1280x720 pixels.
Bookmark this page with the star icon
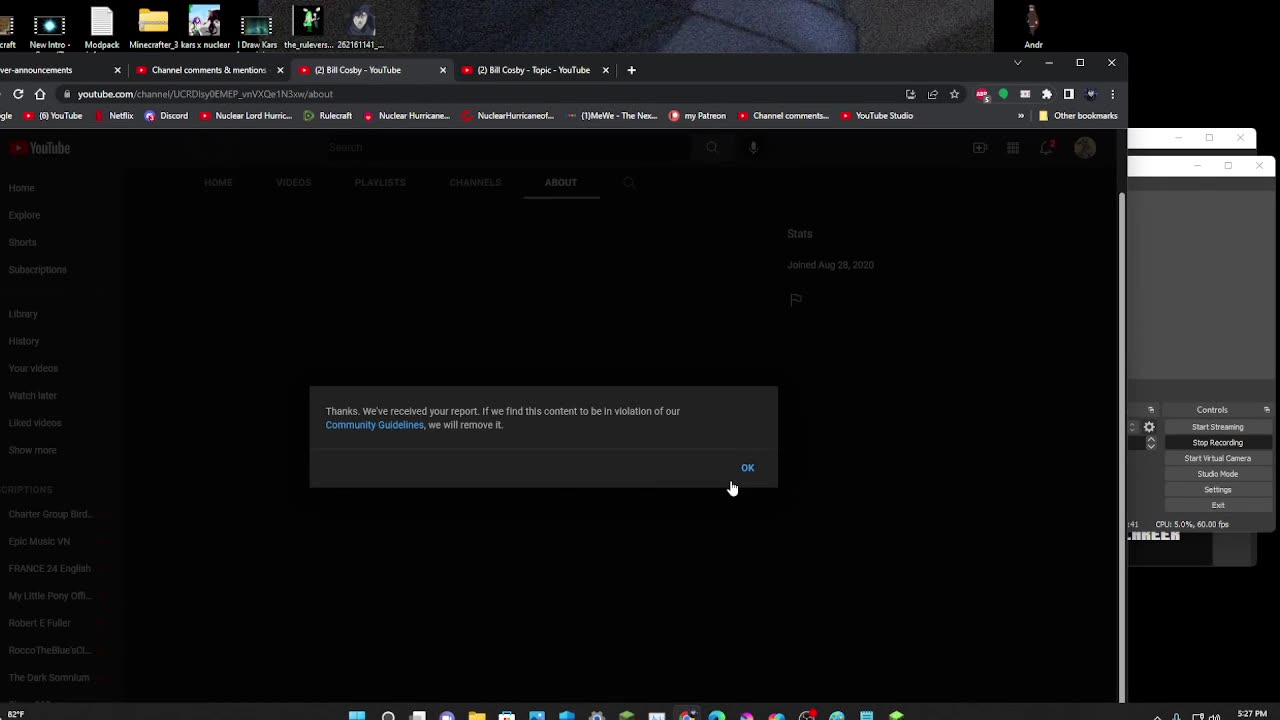point(954,94)
